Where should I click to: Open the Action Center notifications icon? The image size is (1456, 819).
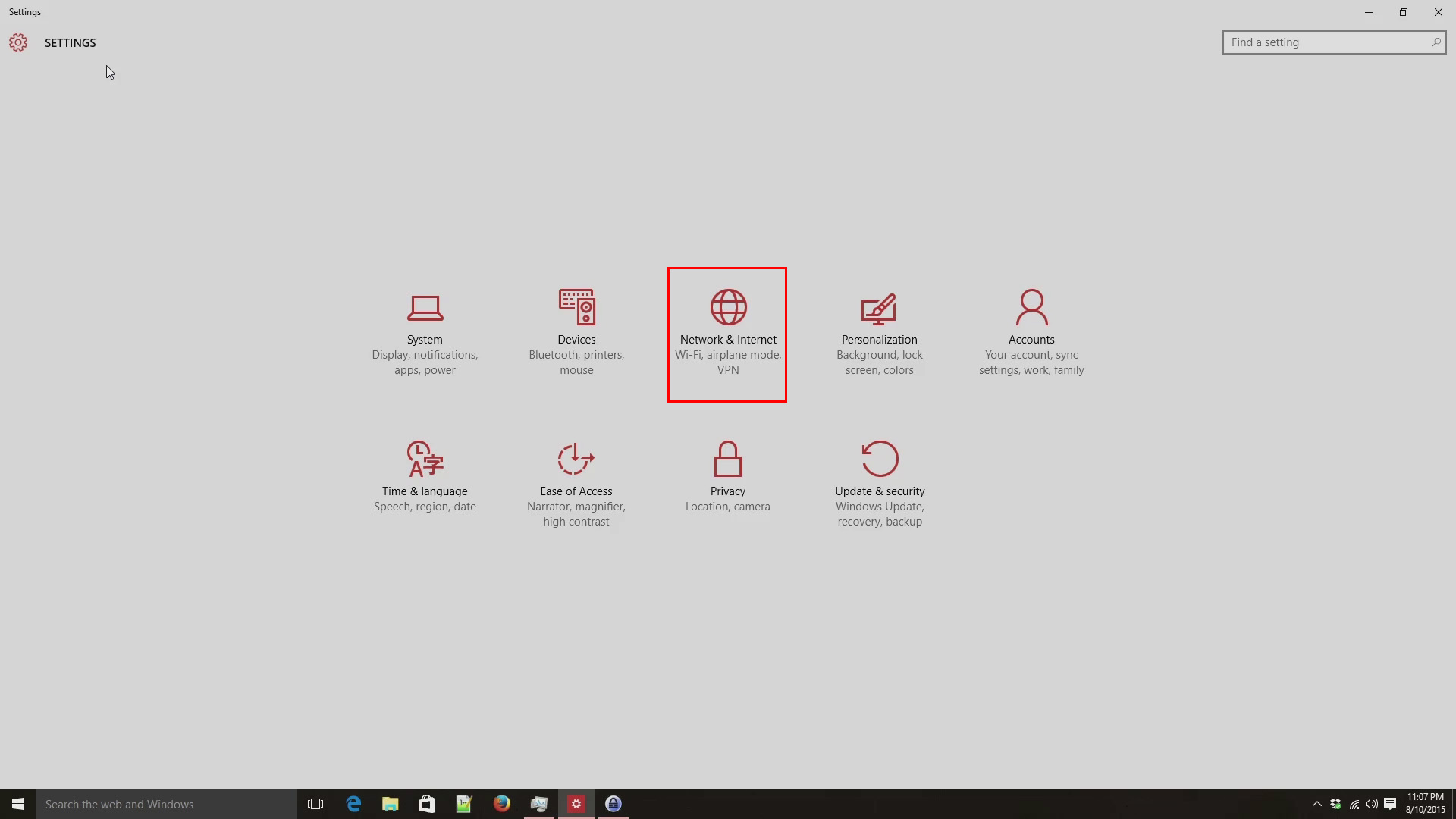(x=1390, y=804)
